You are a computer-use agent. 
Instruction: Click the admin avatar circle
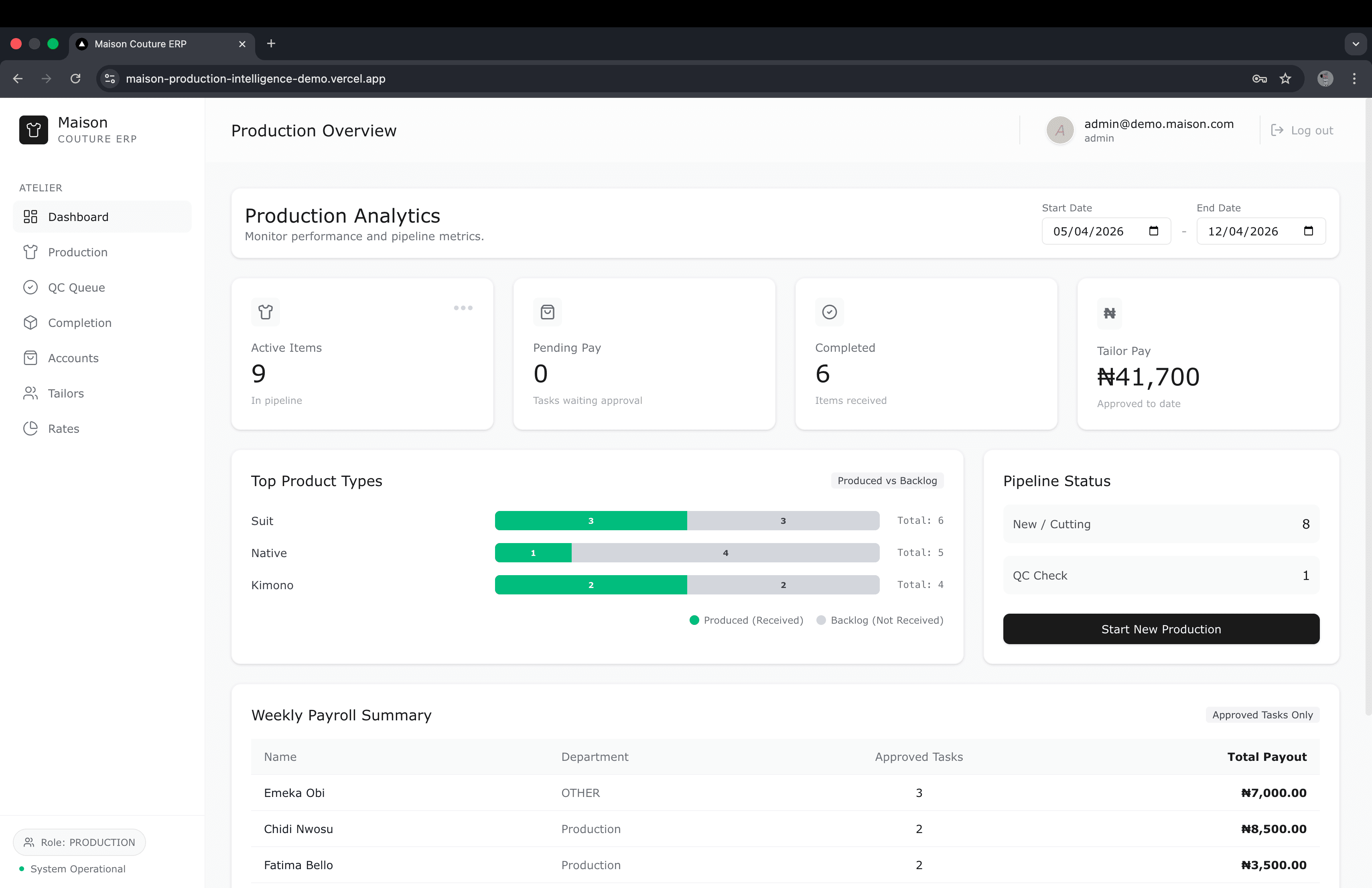pos(1059,130)
